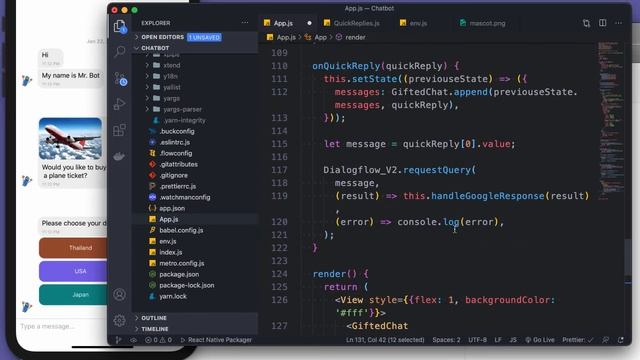The height and width of the screenshot is (360, 640).
Task: Collapse the CHATBOT folder section
Action: 155,48
